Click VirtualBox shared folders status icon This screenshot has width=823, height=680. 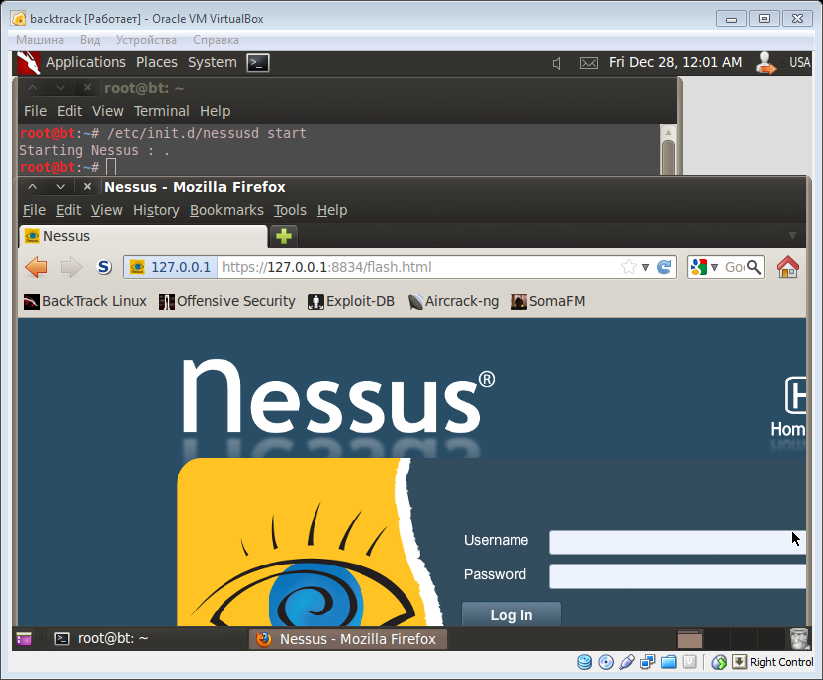point(668,662)
